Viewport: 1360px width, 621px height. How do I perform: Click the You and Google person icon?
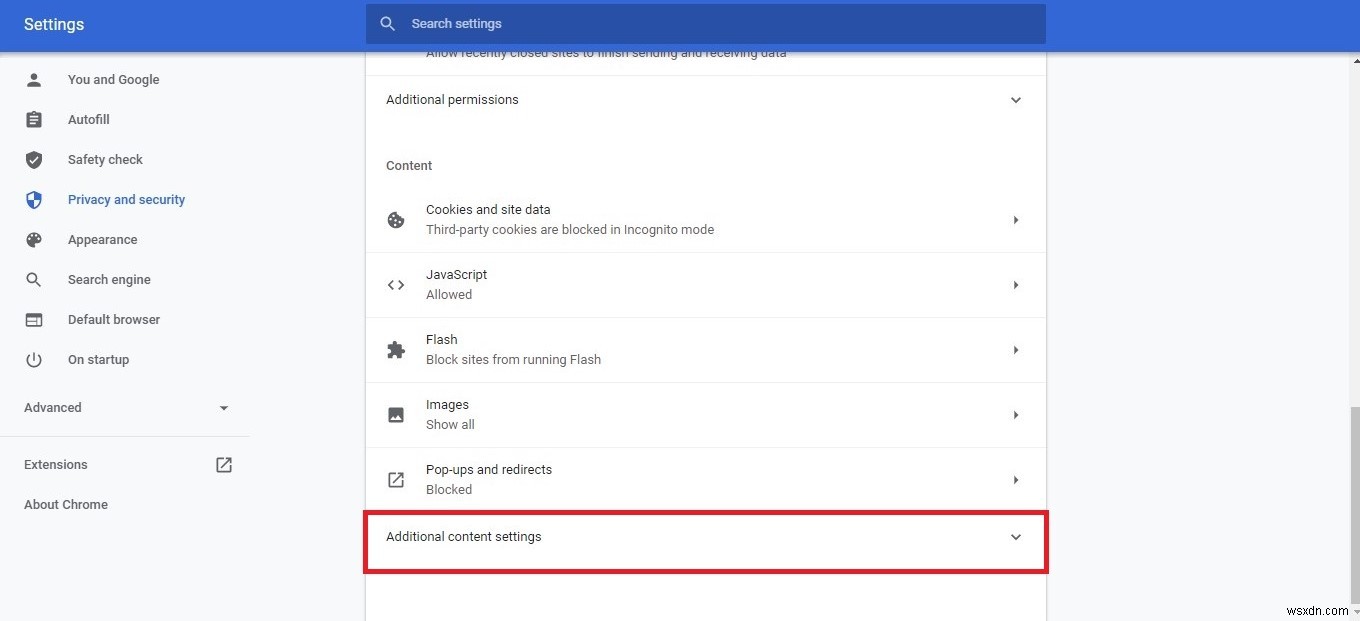(34, 80)
